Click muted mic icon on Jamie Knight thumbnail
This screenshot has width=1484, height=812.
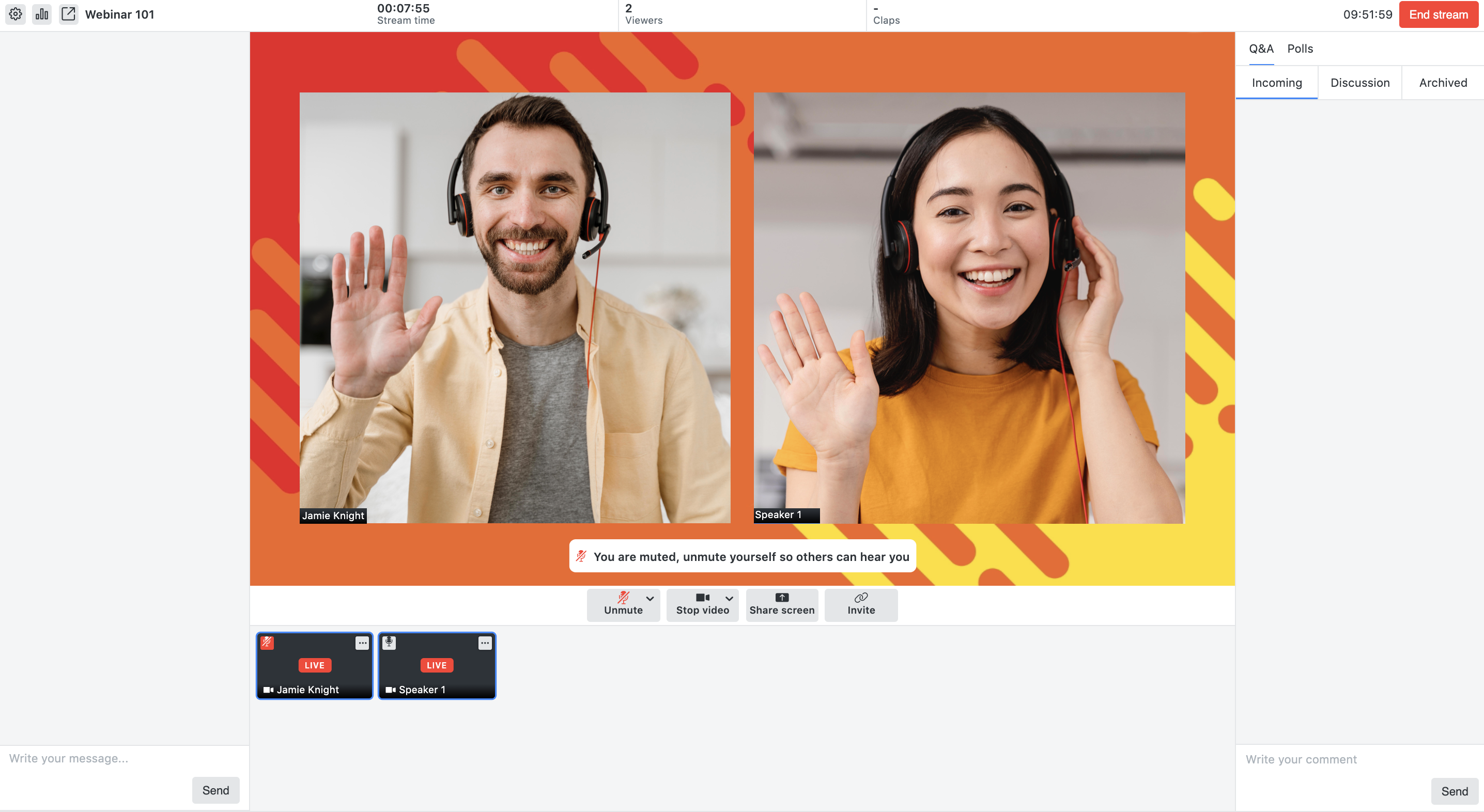tap(267, 642)
